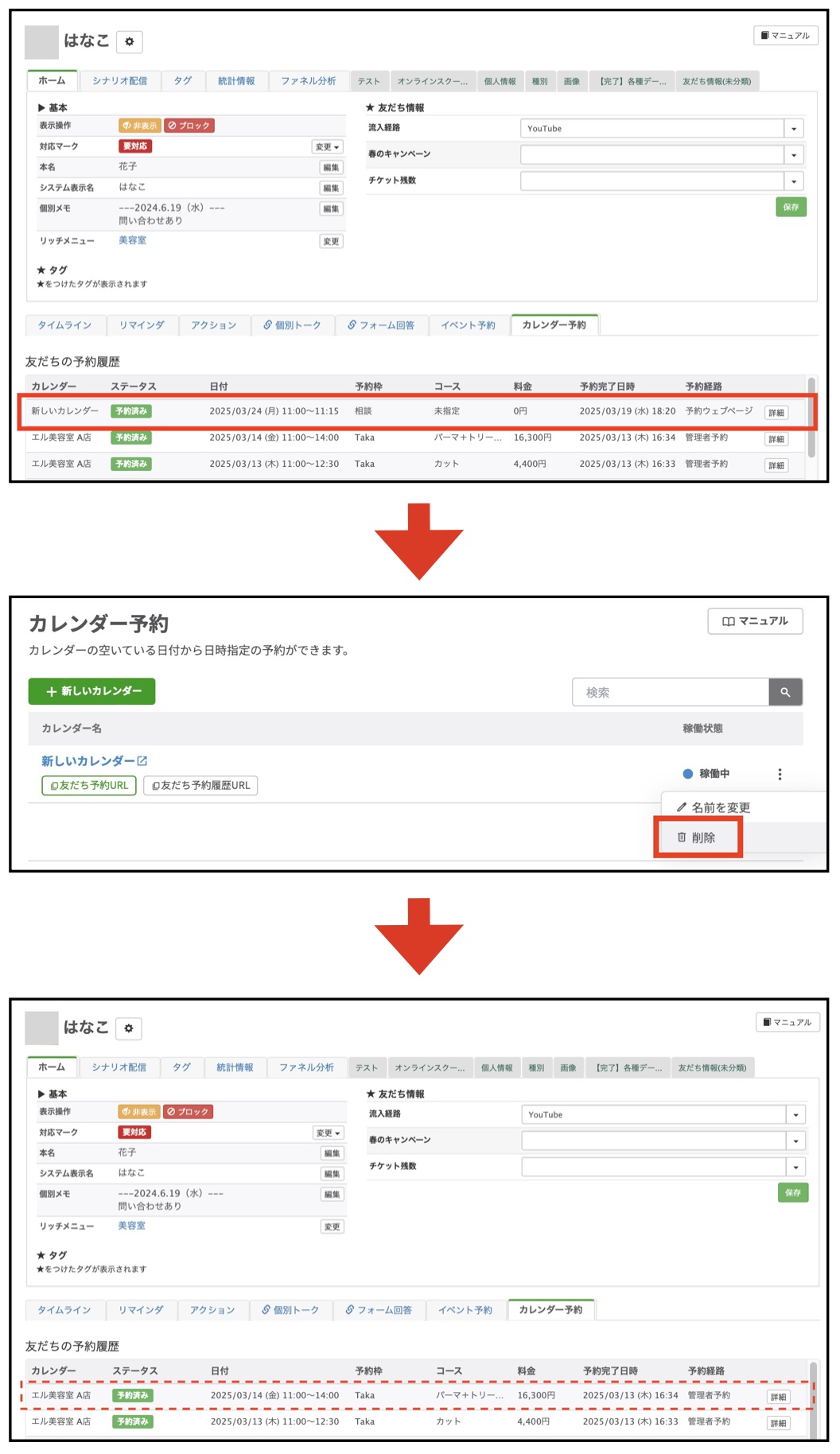Open チケット残数 dropdown in top screenshot
This screenshot has height=1454, width=840.
[662, 181]
